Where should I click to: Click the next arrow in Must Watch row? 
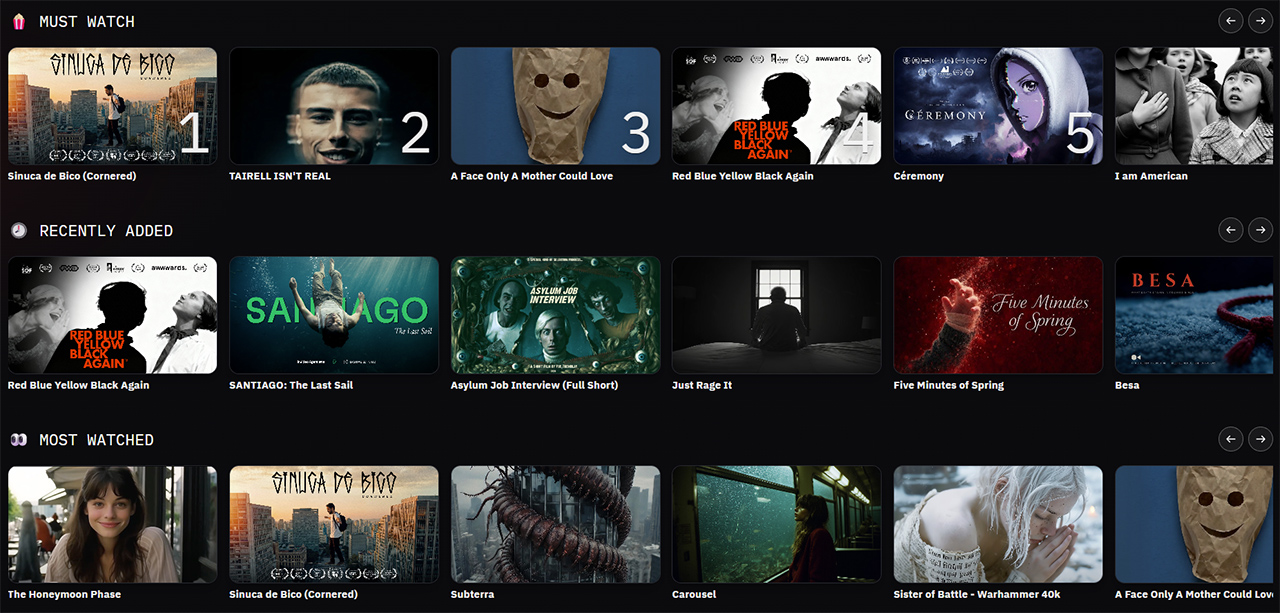pyautogui.click(x=1260, y=20)
